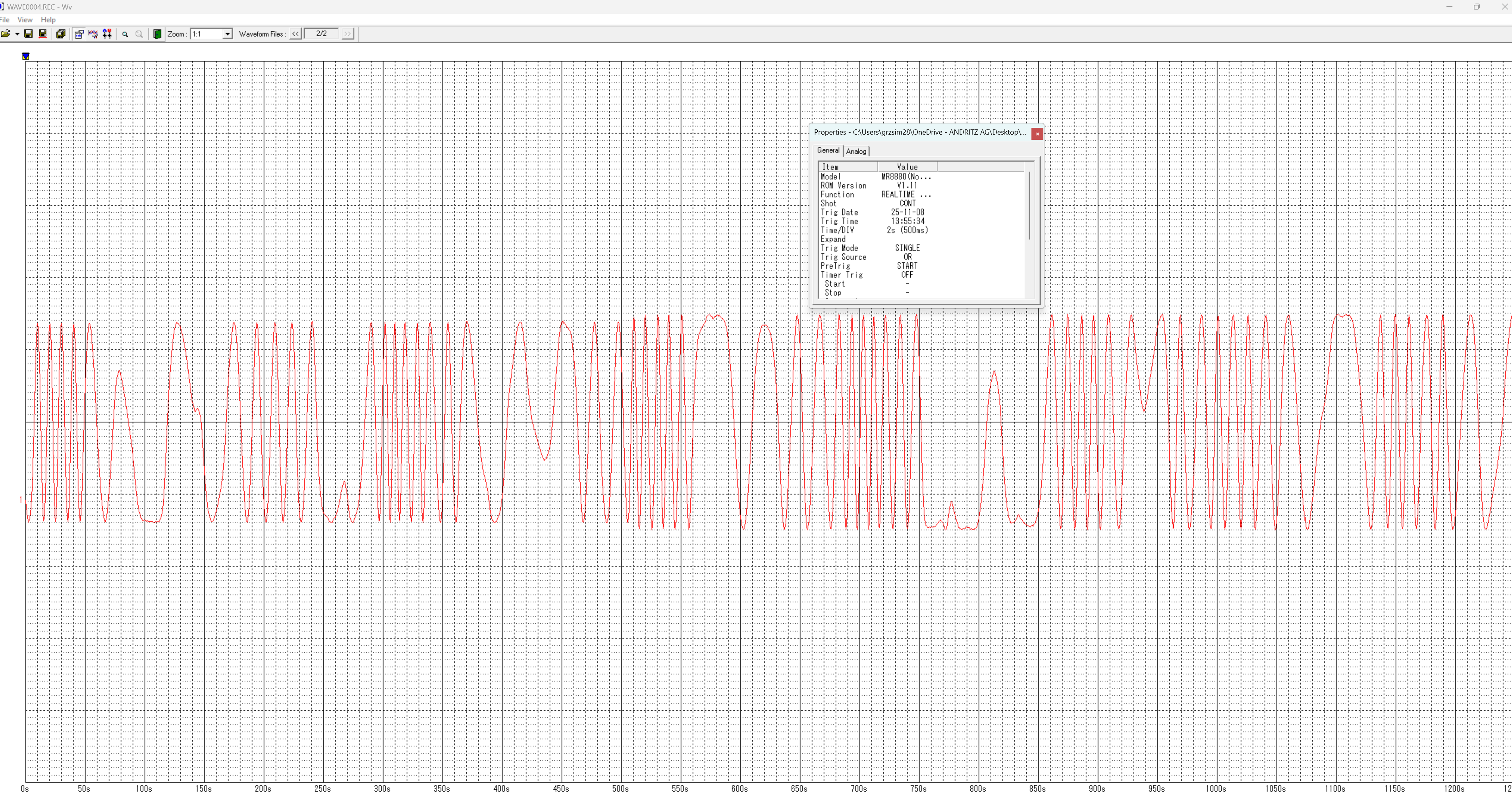Toggle the A/B cursors icon

(x=107, y=34)
